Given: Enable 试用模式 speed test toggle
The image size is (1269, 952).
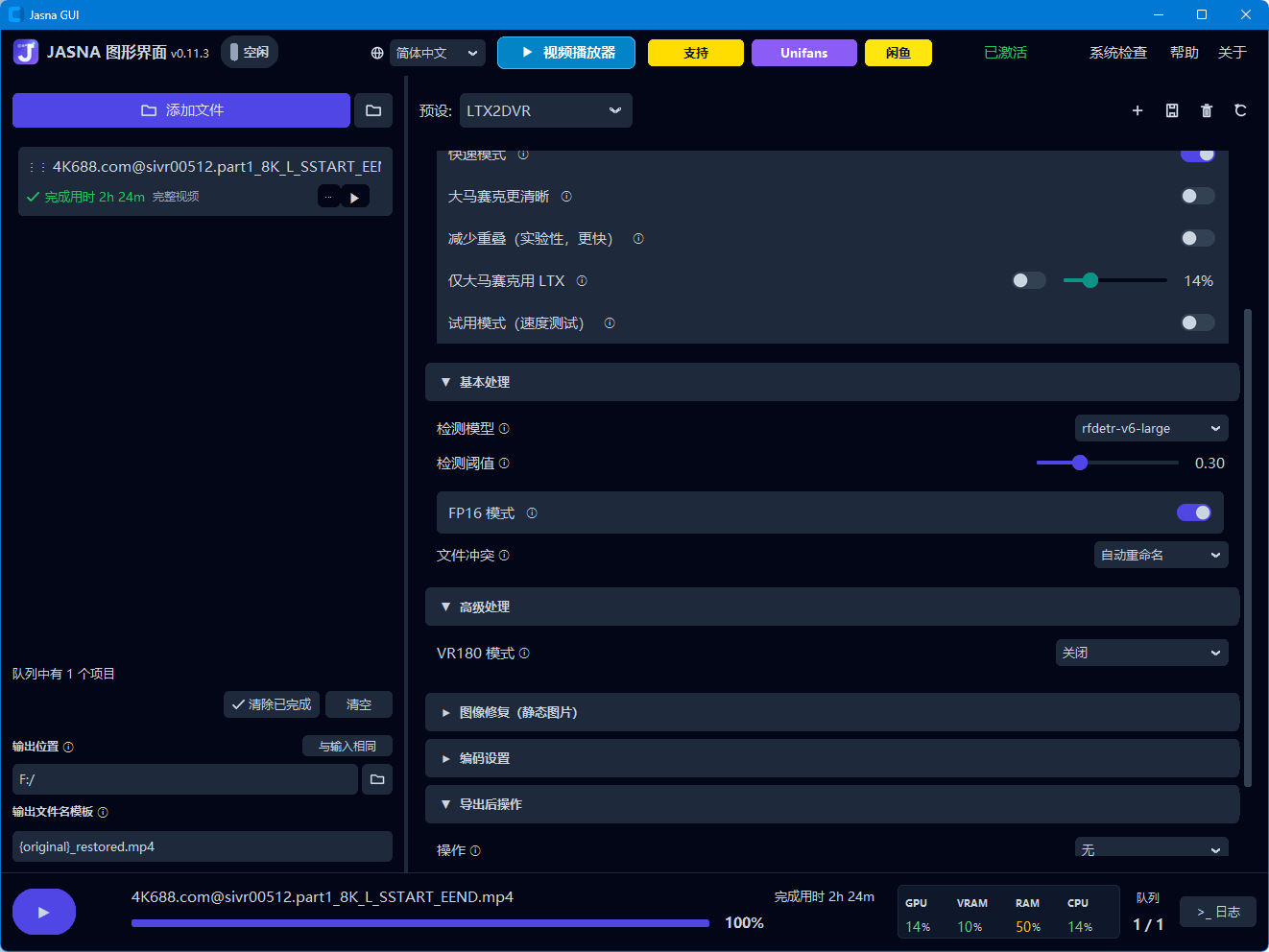Looking at the screenshot, I should tap(1197, 322).
